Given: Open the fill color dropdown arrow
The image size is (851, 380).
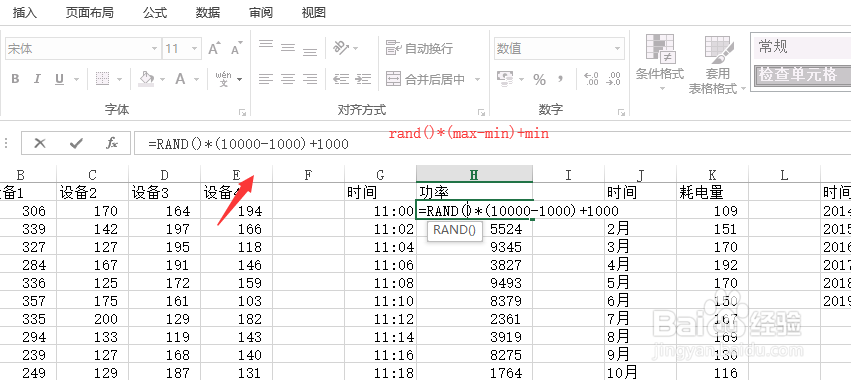Looking at the screenshot, I should click(x=162, y=80).
